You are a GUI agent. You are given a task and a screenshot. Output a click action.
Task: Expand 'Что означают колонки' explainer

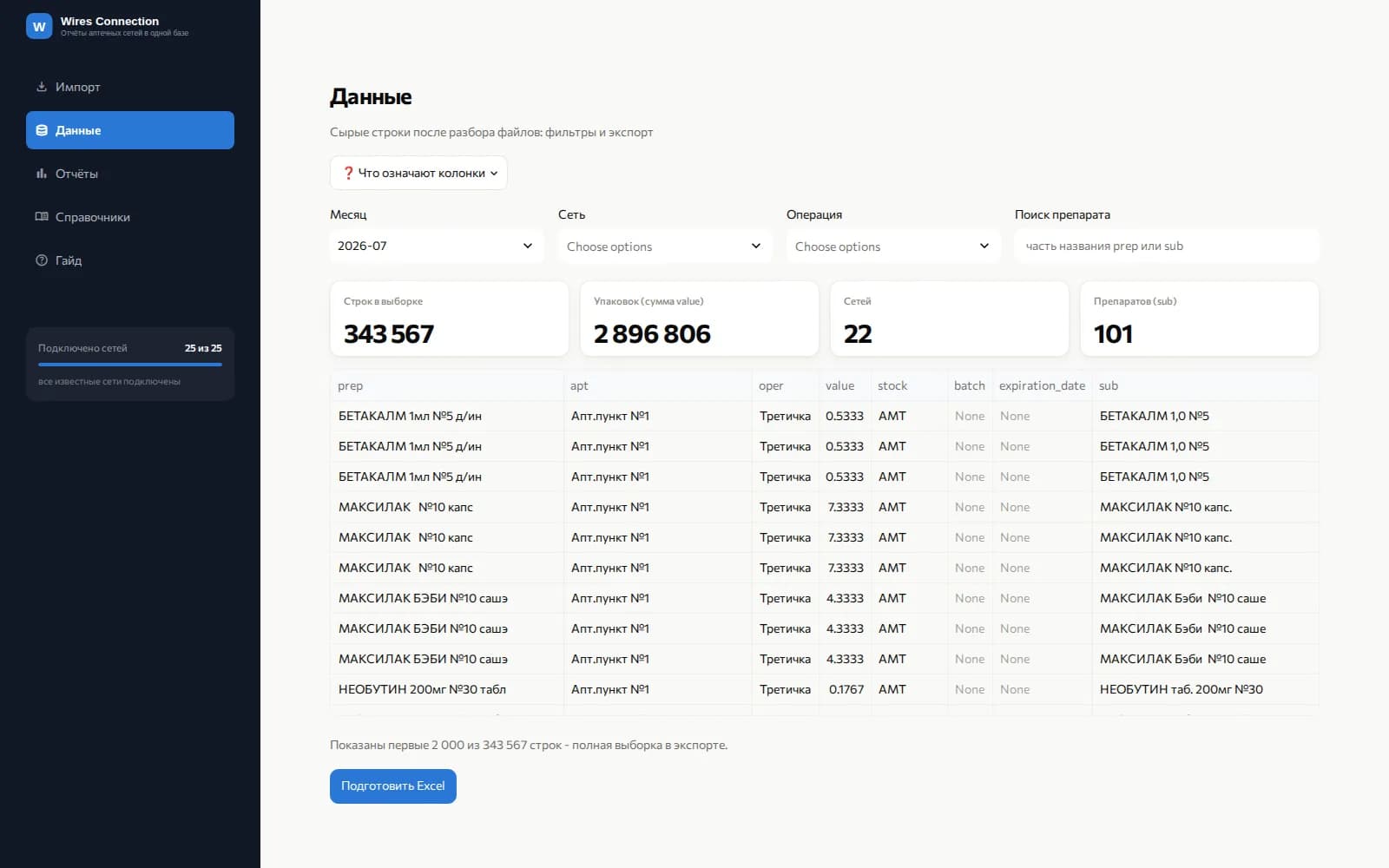[418, 173]
